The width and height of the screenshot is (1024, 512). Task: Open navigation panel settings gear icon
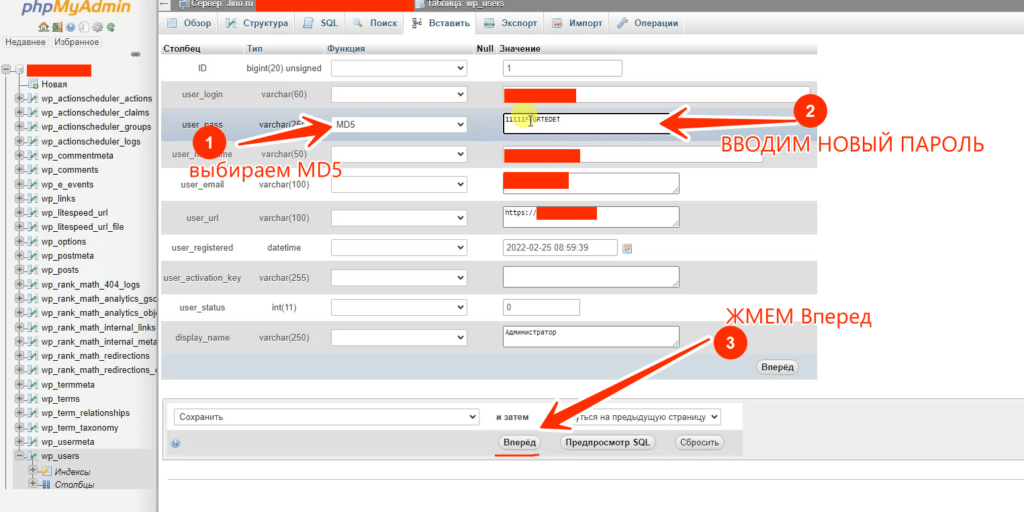(97, 26)
